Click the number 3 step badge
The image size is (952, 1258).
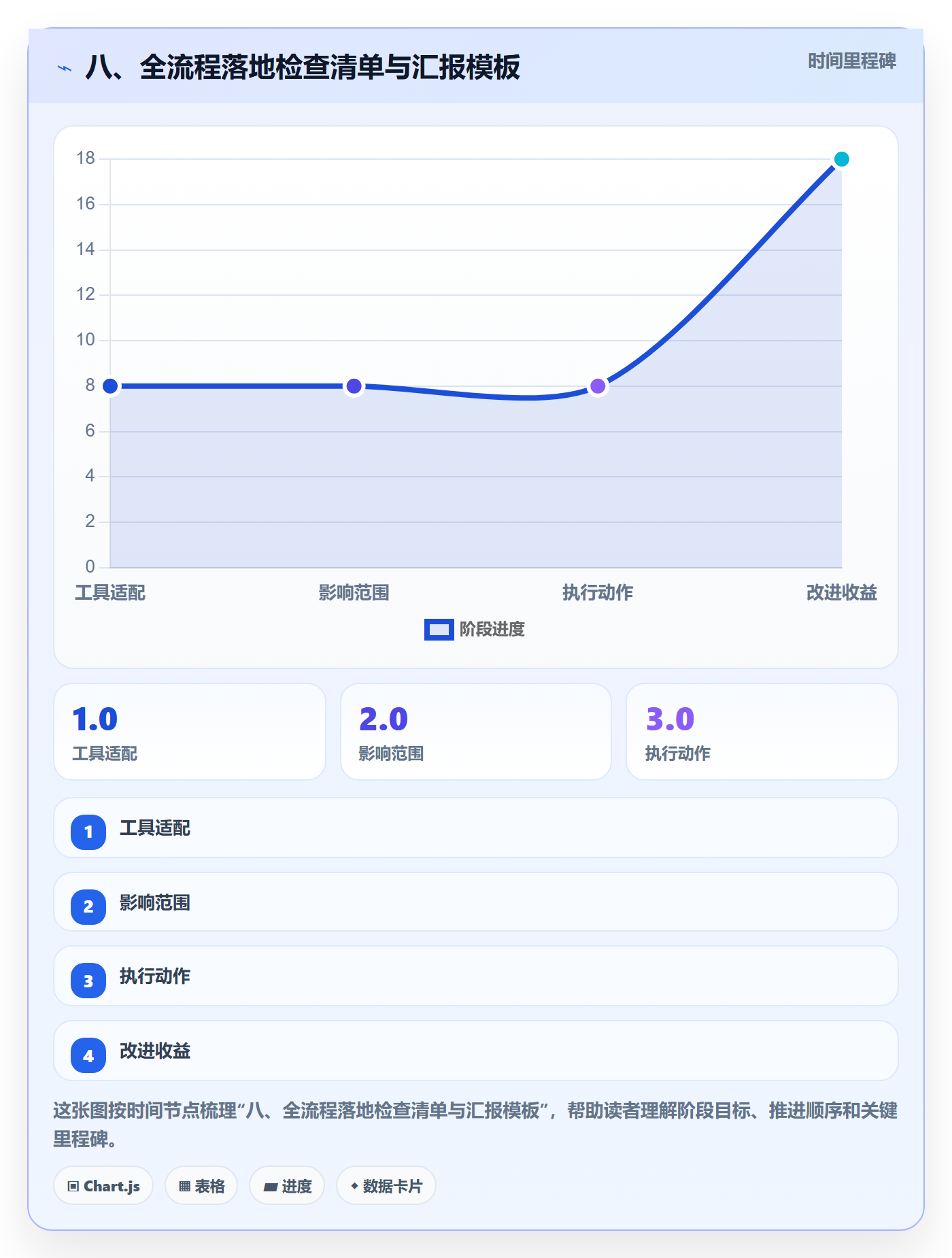(88, 981)
